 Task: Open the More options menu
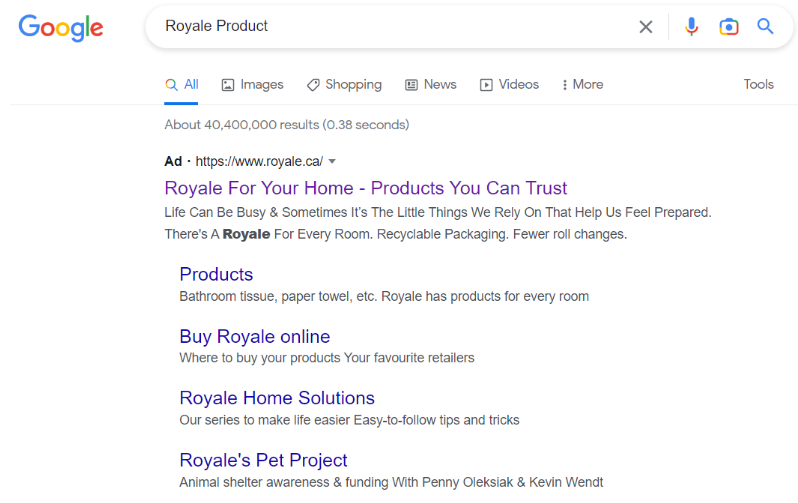point(582,85)
